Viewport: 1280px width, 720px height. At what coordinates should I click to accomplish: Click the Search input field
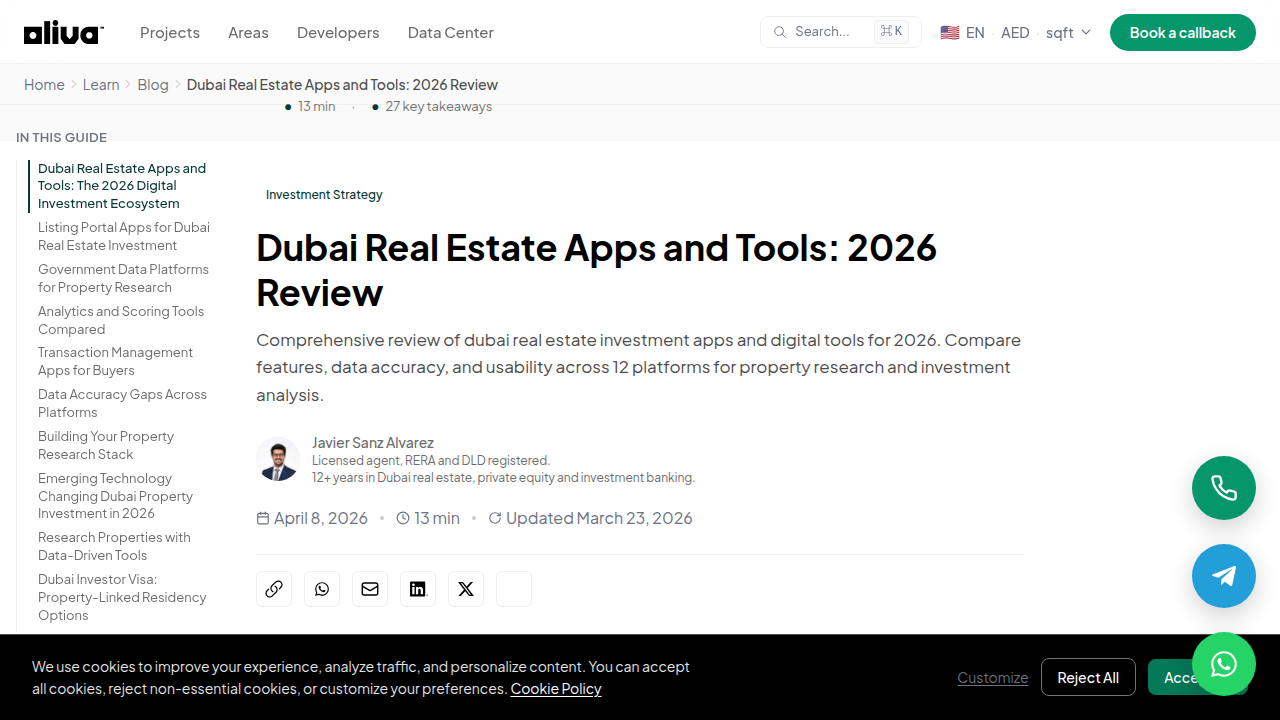(x=841, y=32)
